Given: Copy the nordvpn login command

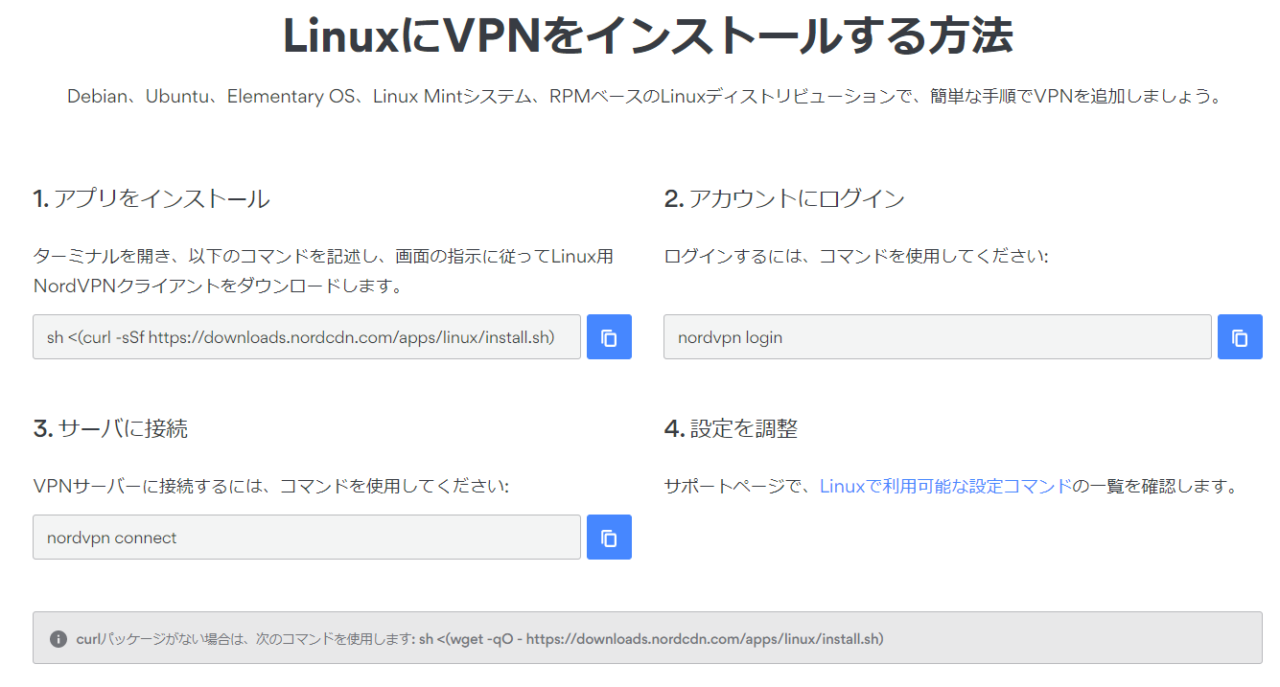Looking at the screenshot, I should coord(1239,337).
